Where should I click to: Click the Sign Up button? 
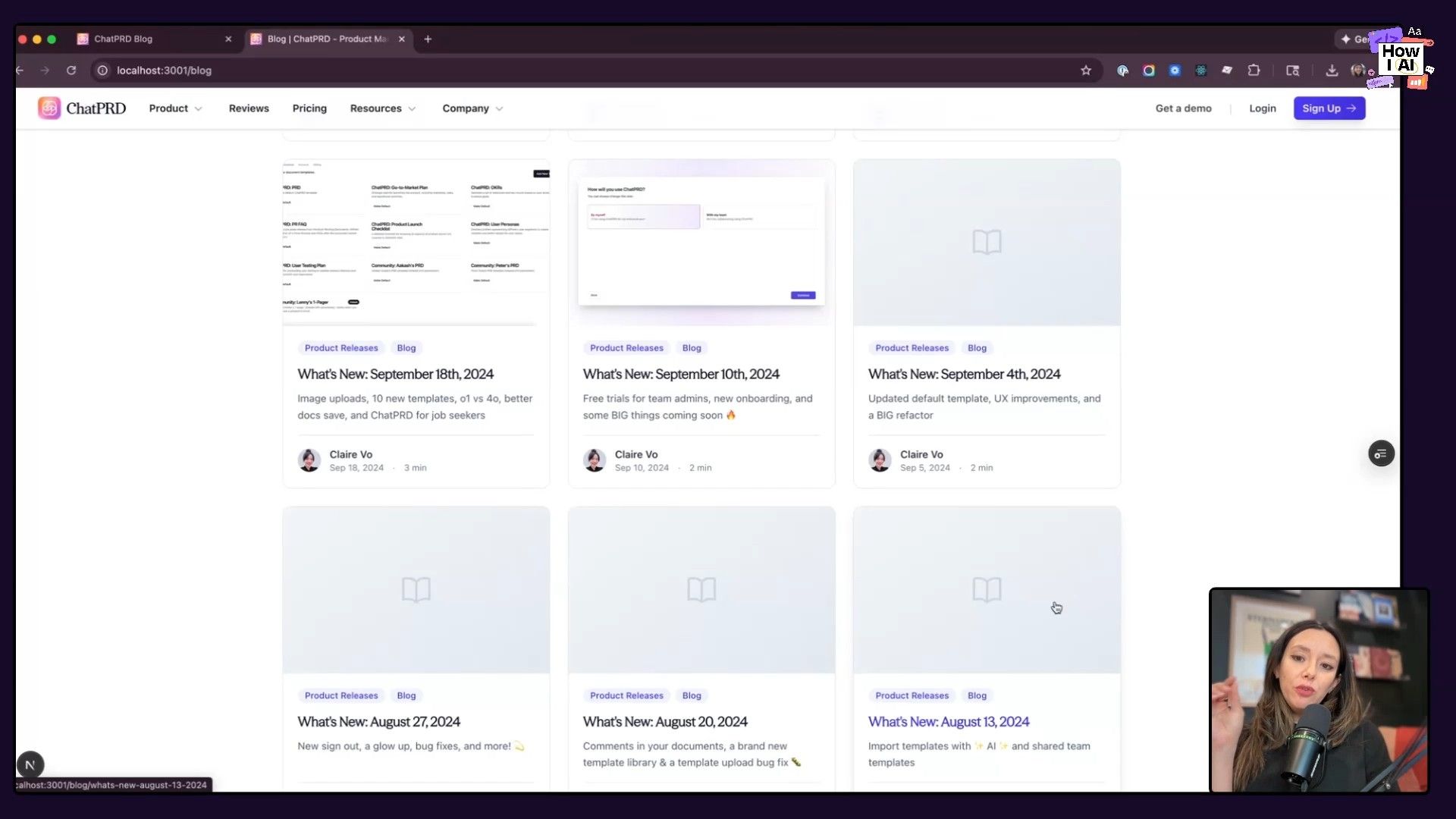coord(1329,108)
